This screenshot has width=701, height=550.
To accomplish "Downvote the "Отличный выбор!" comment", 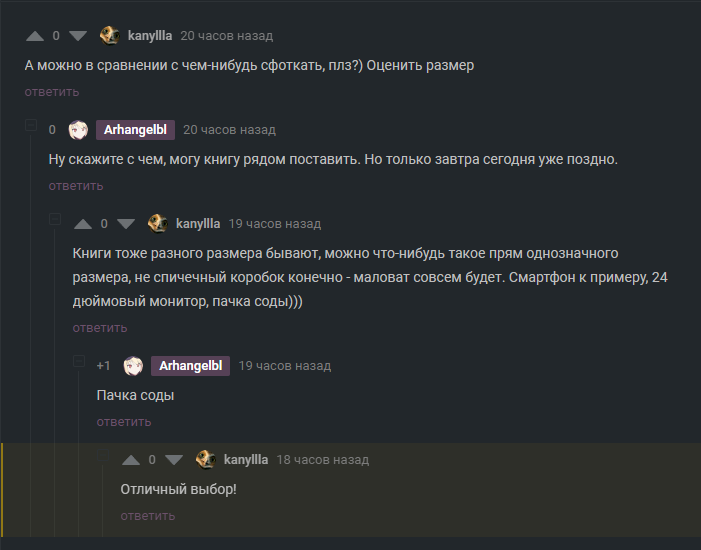I will pos(174,460).
